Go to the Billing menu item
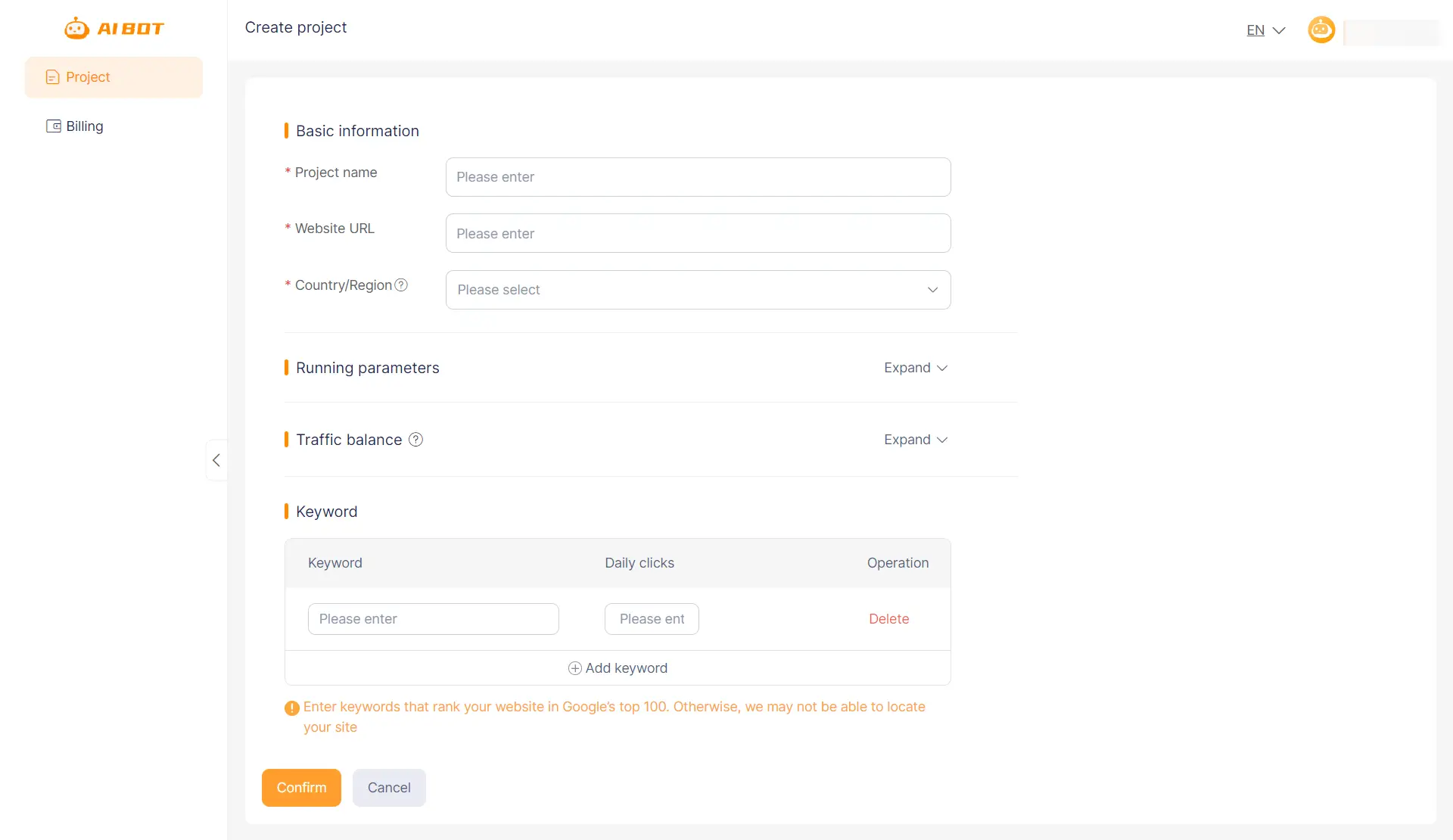Screen dimensions: 1453x840 point(84,126)
